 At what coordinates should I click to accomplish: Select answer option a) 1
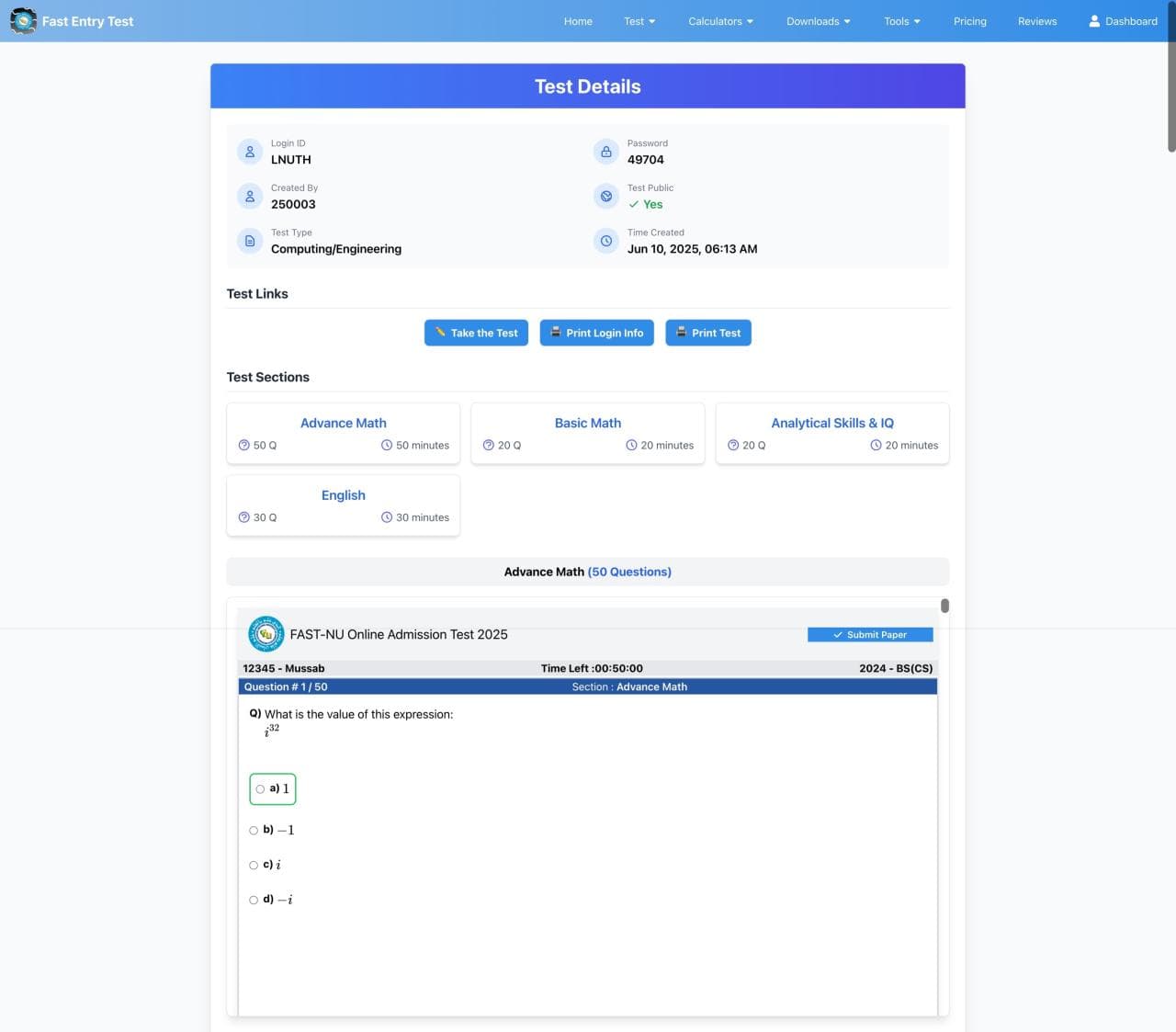point(260,788)
